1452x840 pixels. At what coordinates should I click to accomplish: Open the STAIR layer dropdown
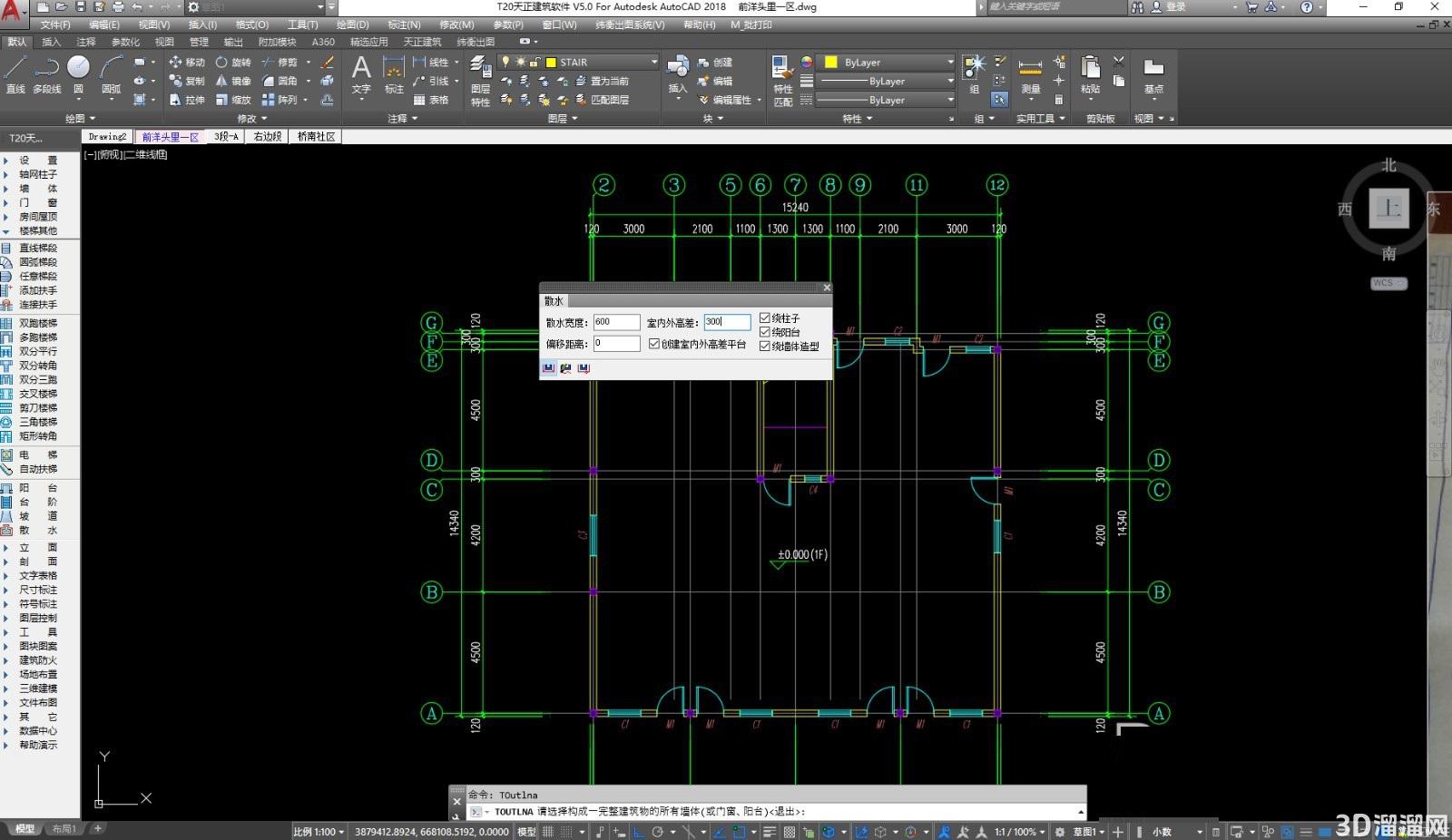653,62
